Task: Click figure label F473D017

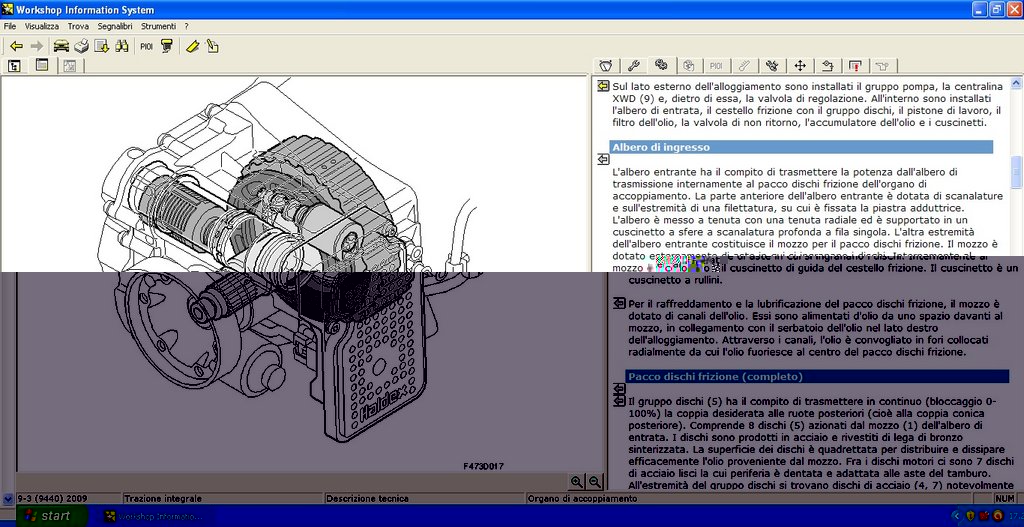Action: [483, 466]
